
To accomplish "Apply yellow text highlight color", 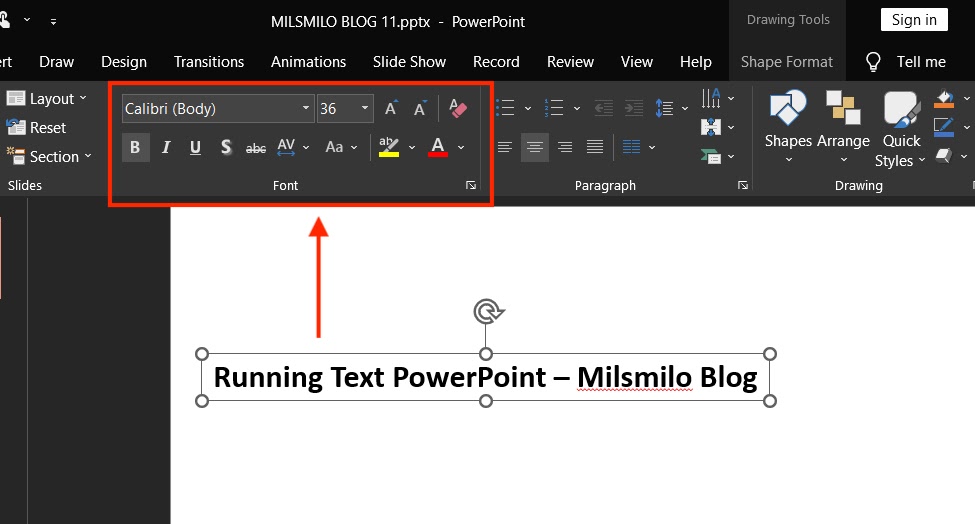I will coord(389,147).
